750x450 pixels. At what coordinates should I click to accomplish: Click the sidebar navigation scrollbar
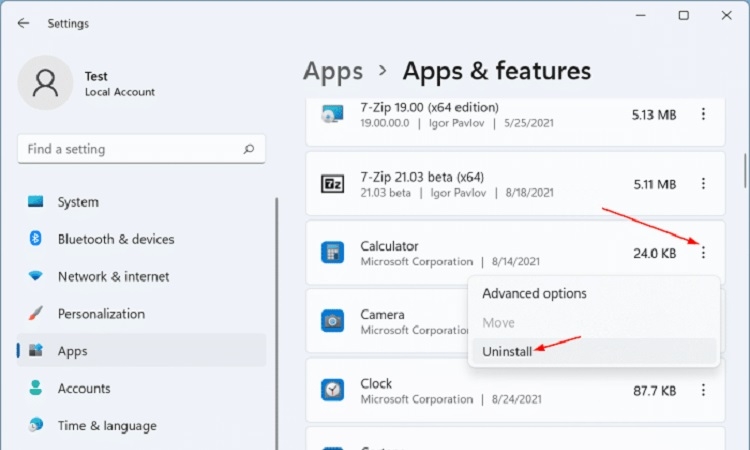pos(276,323)
